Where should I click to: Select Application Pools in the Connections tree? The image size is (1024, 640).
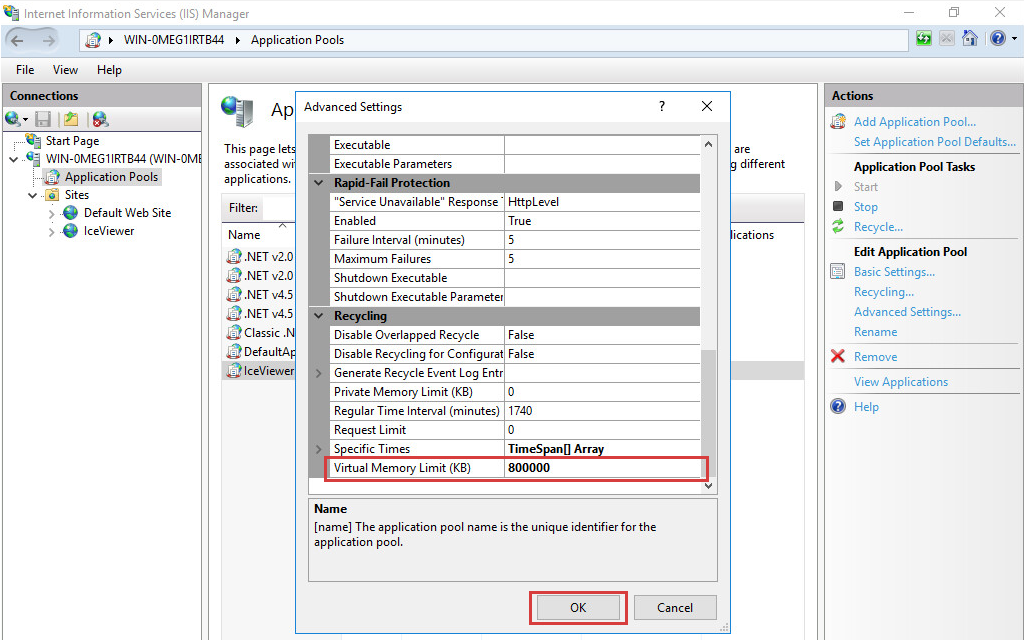pyautogui.click(x=111, y=177)
